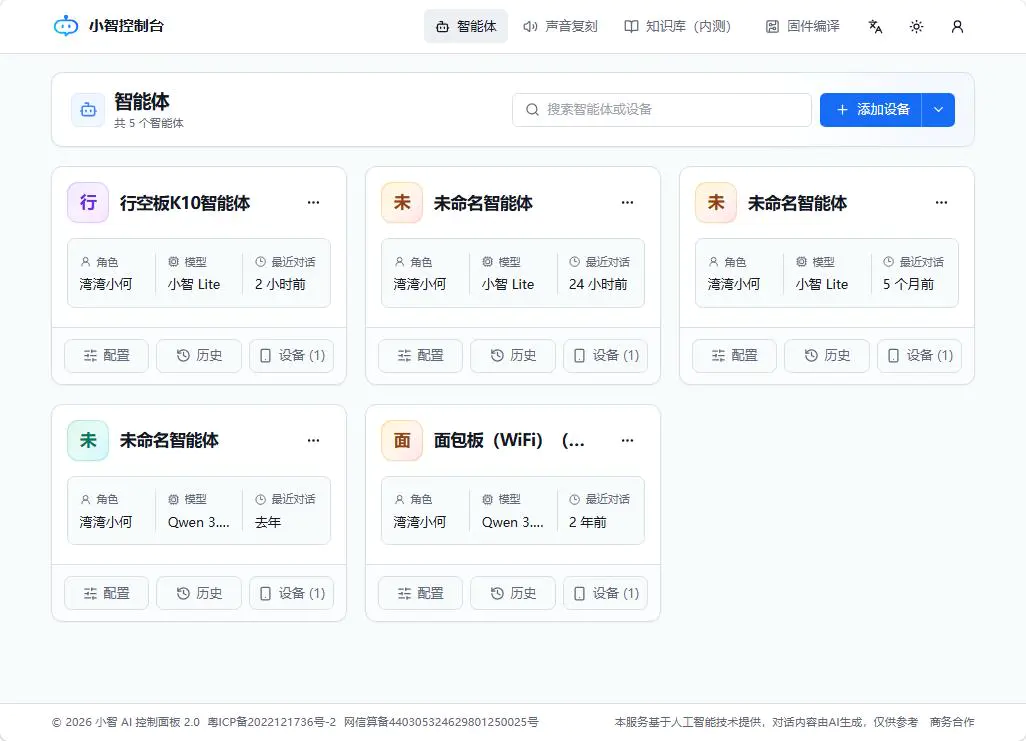Viewport: 1026px width, 741px height.
Task: Open 配置 on the 24 小时前 card
Action: 421,355
